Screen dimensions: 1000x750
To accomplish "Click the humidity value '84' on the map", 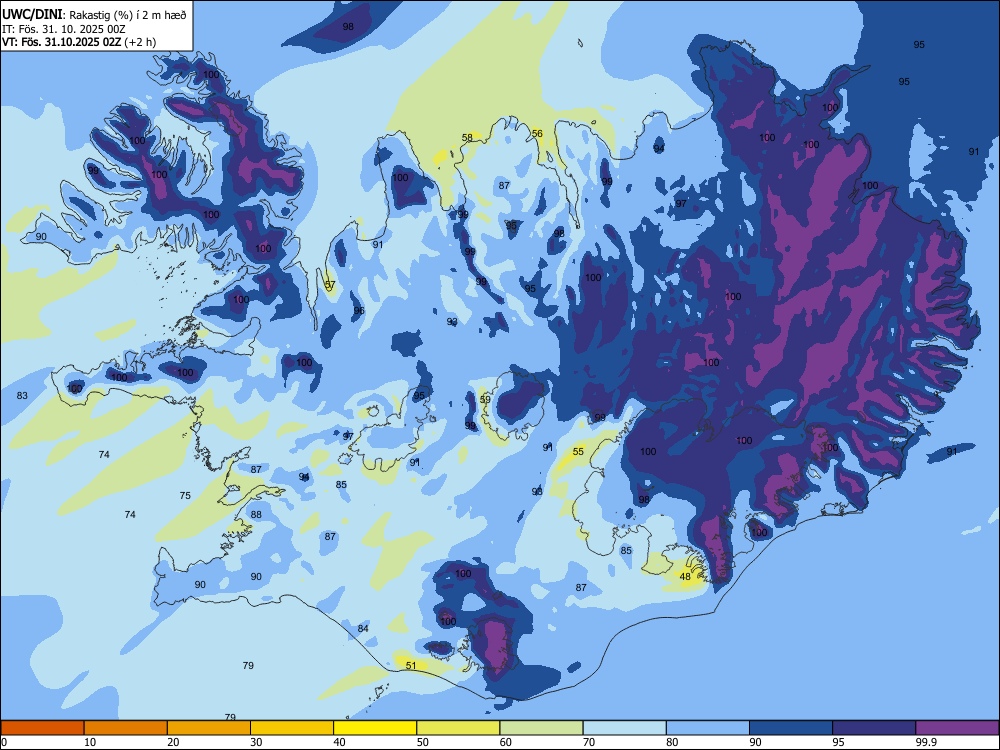I will point(363,628).
